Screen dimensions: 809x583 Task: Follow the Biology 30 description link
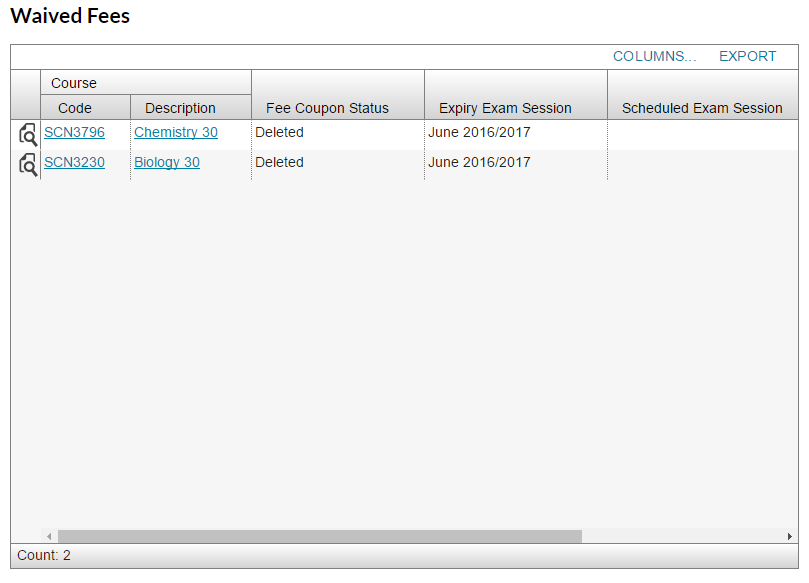click(167, 162)
